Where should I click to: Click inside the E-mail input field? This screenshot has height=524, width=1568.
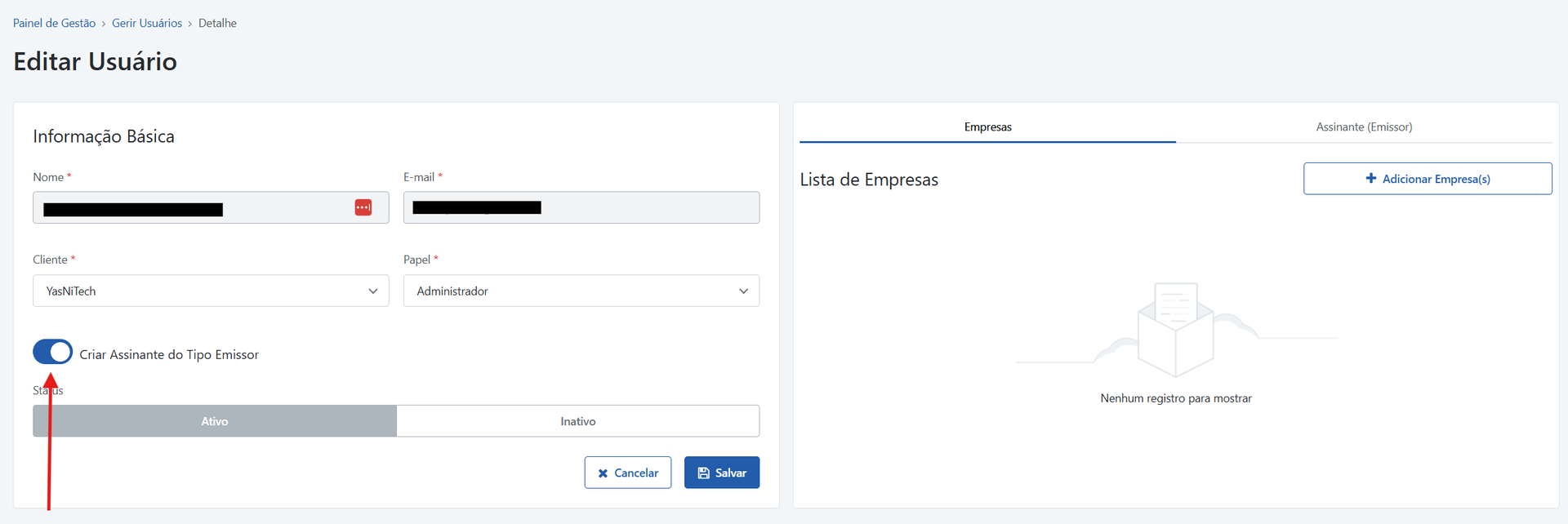point(645,207)
